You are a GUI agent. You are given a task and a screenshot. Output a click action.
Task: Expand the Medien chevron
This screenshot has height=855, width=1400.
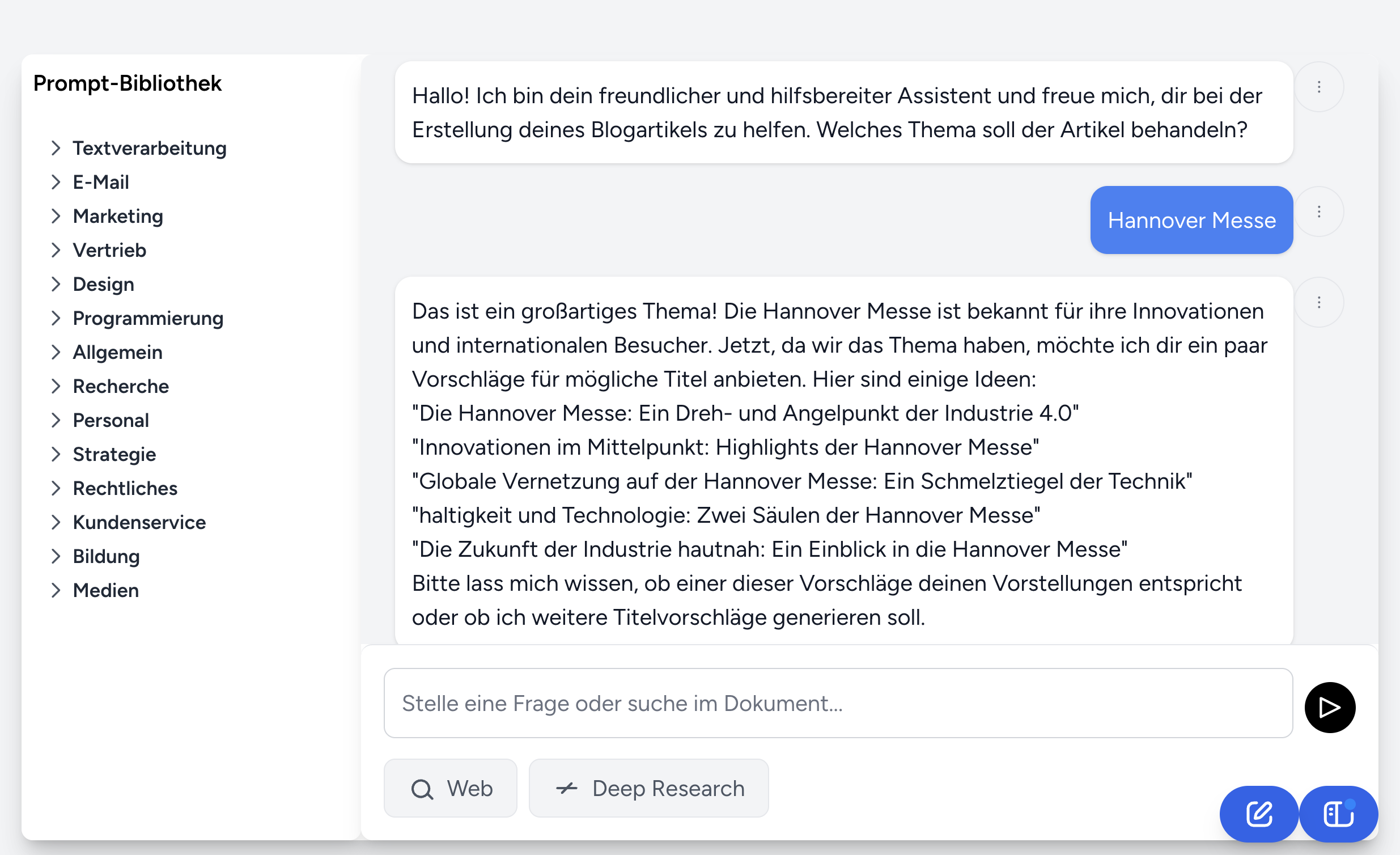point(56,591)
